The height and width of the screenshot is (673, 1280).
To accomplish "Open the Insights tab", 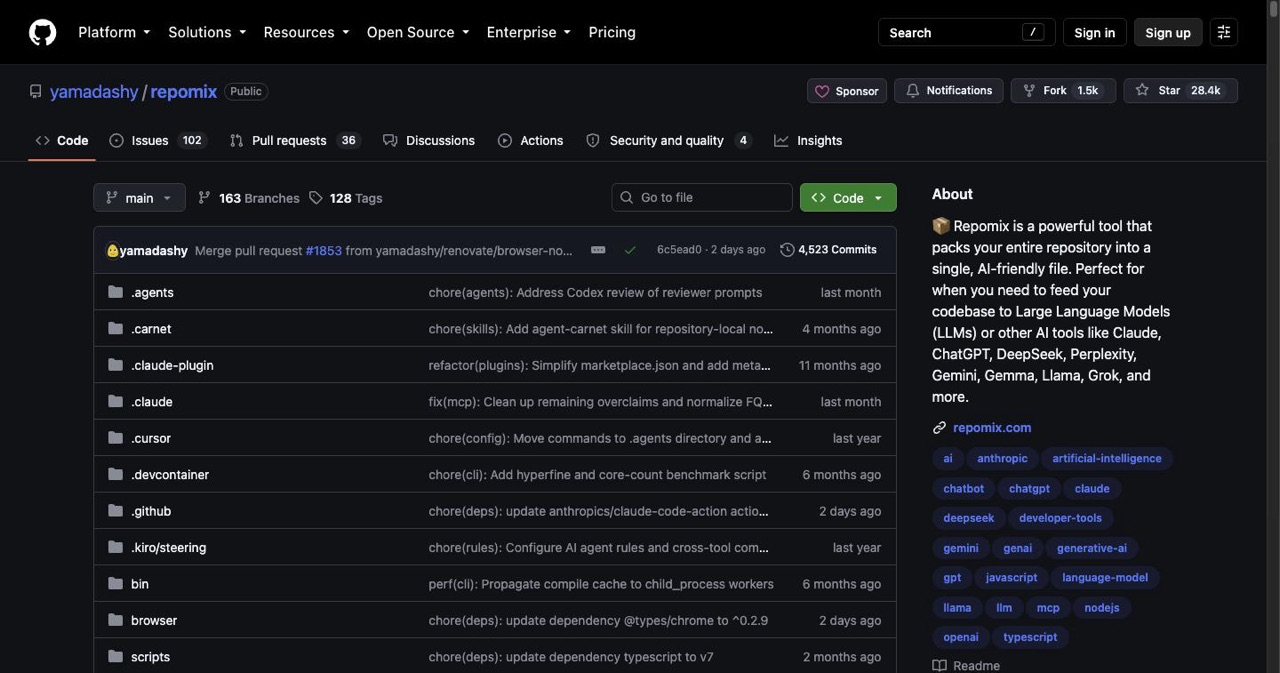I will click(x=808, y=141).
